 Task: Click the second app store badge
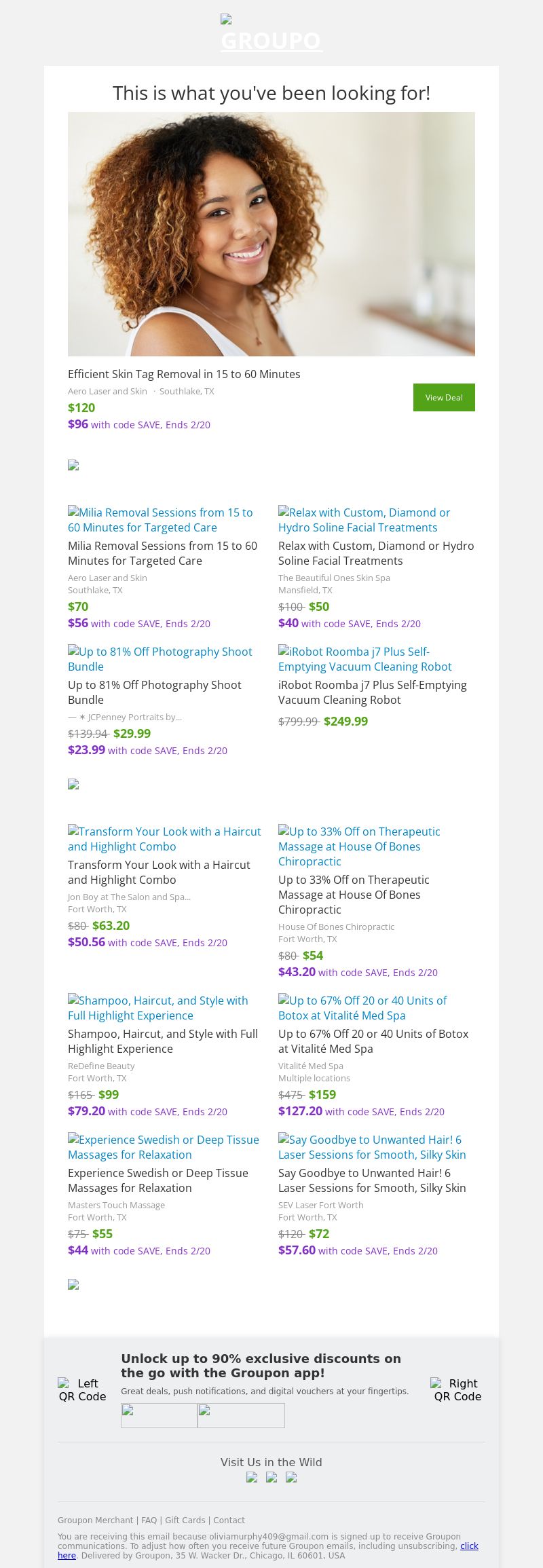point(241,1415)
